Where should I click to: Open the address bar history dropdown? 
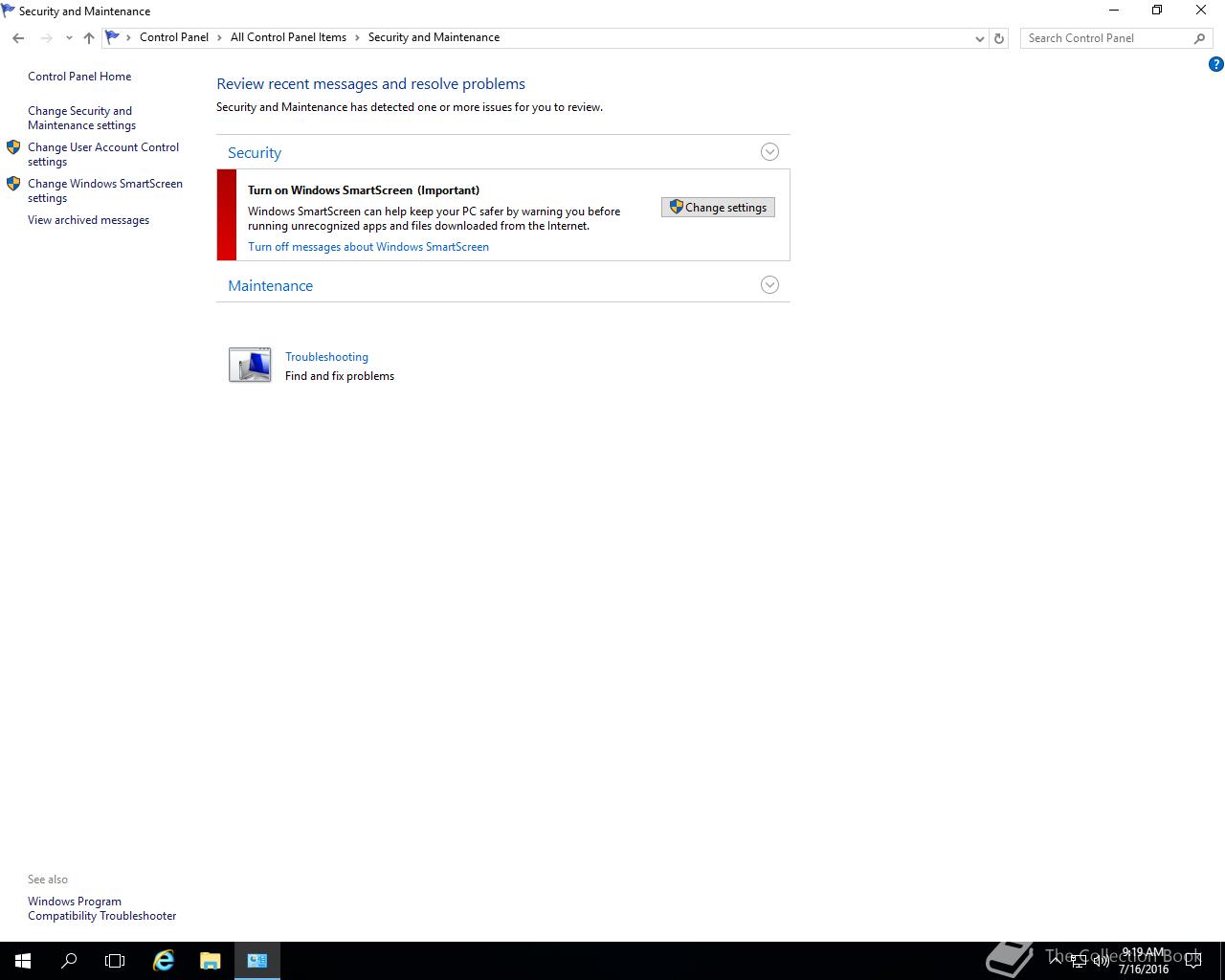[979, 38]
